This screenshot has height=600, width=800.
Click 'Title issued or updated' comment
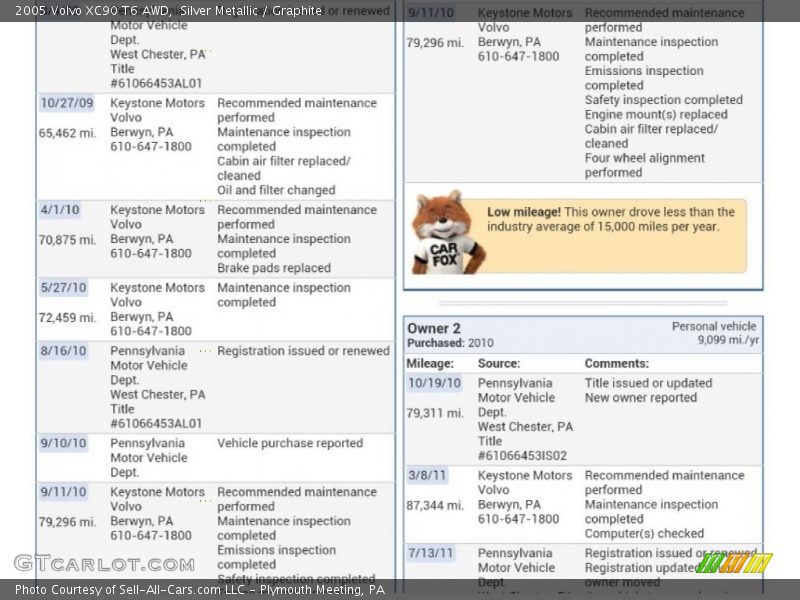(648, 383)
